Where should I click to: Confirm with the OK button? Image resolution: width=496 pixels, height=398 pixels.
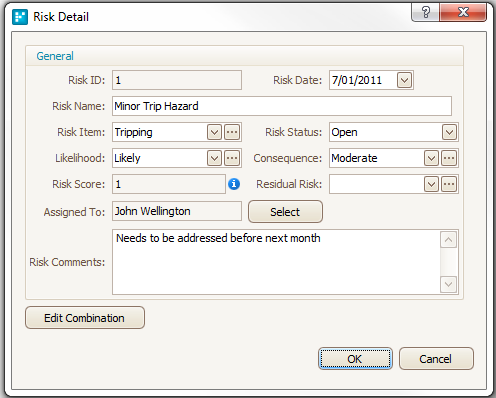[355, 359]
